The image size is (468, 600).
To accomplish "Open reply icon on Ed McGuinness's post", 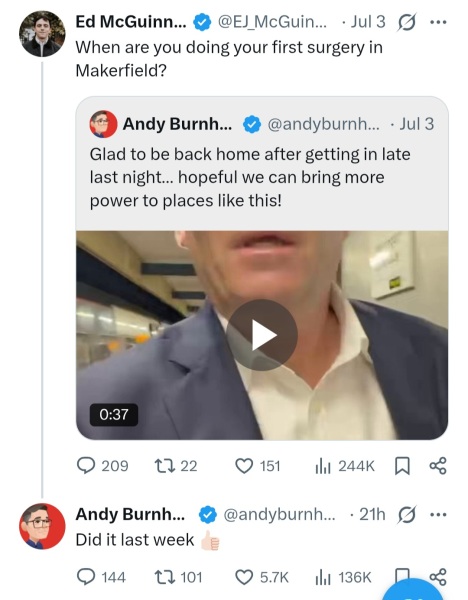I will [x=86, y=466].
